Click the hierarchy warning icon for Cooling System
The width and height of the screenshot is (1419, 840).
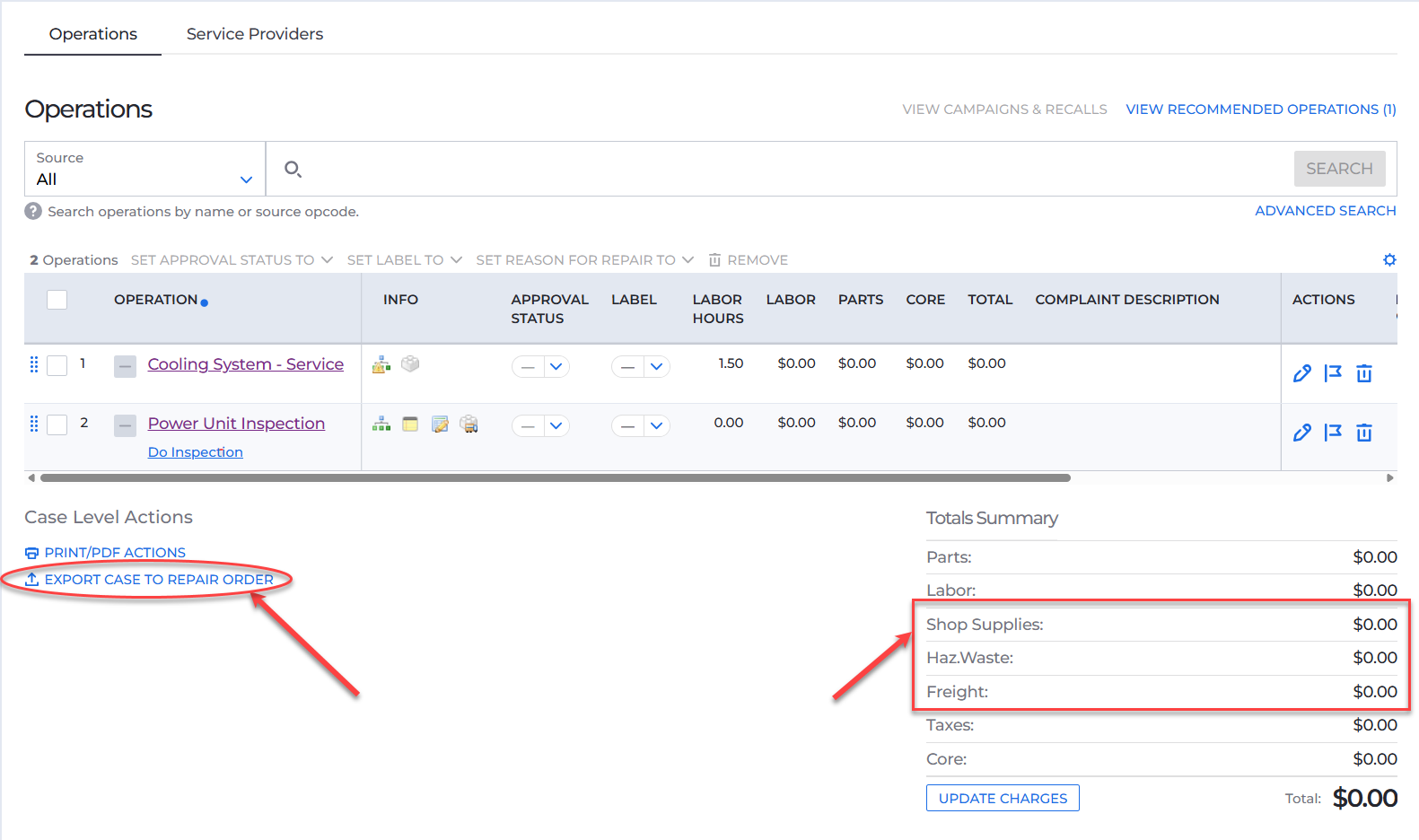pos(381,364)
